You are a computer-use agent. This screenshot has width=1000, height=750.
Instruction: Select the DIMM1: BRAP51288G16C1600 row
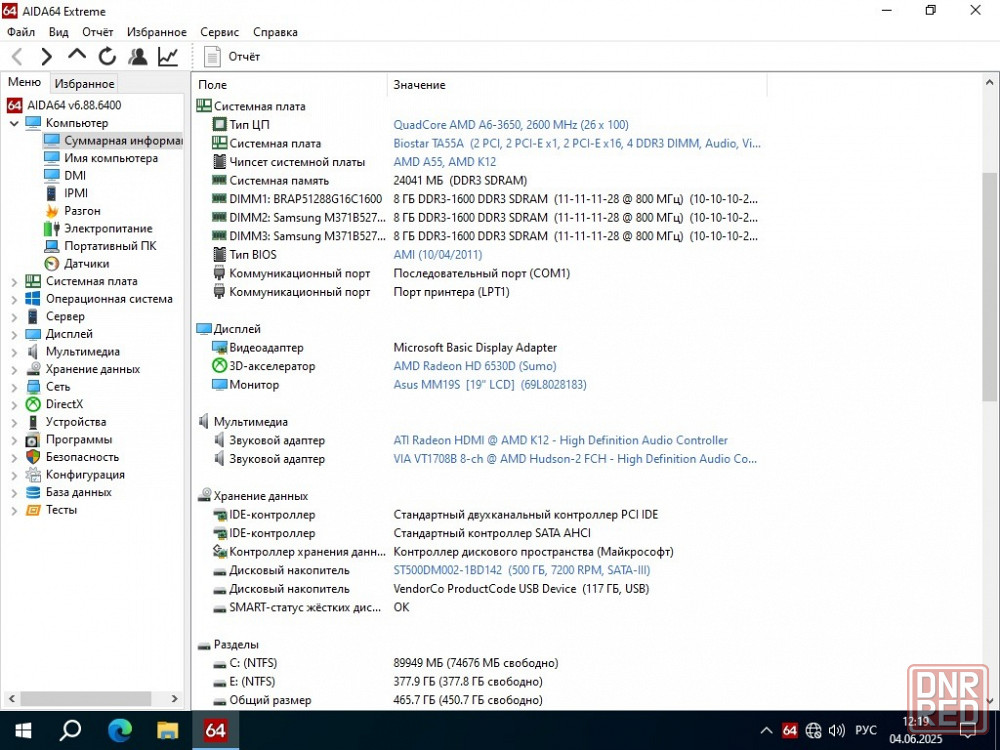(x=485, y=199)
